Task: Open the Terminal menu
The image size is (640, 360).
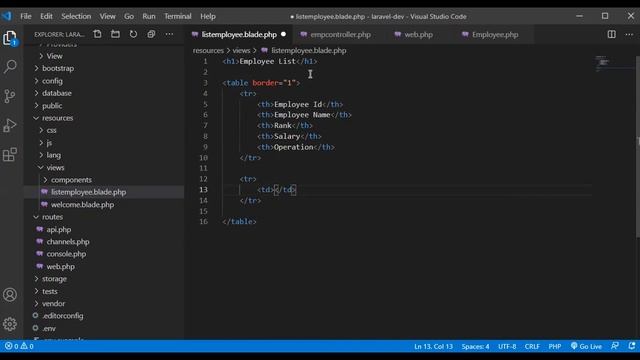Action: (x=178, y=16)
